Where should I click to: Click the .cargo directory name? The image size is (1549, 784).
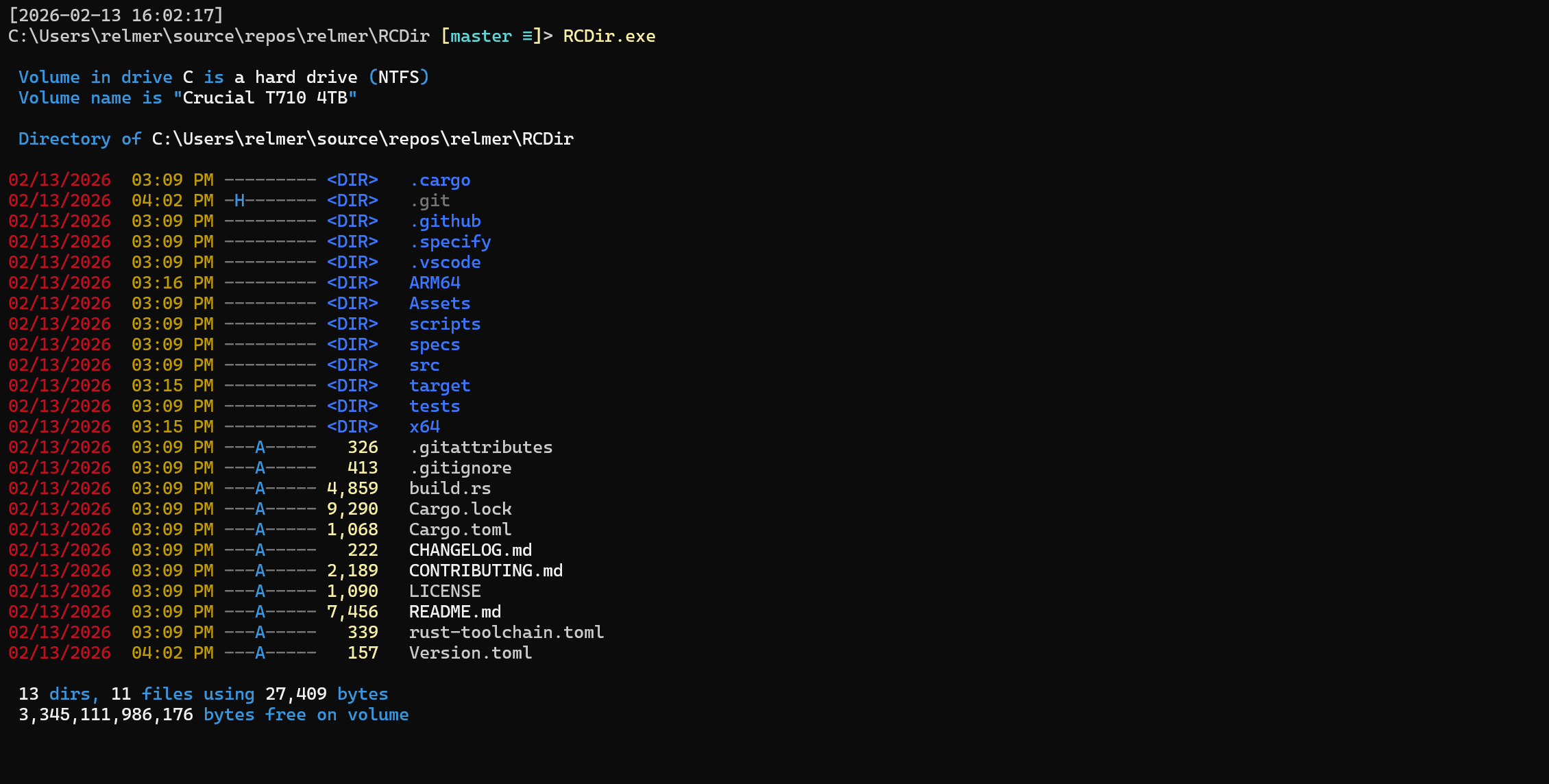point(440,180)
